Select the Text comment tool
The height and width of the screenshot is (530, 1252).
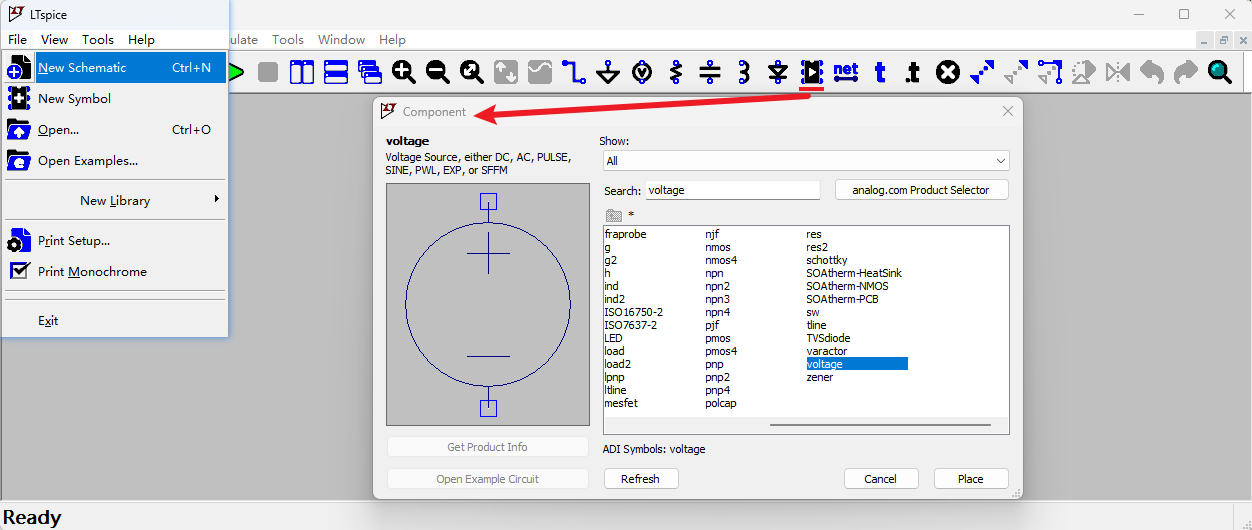pyautogui.click(x=880, y=72)
